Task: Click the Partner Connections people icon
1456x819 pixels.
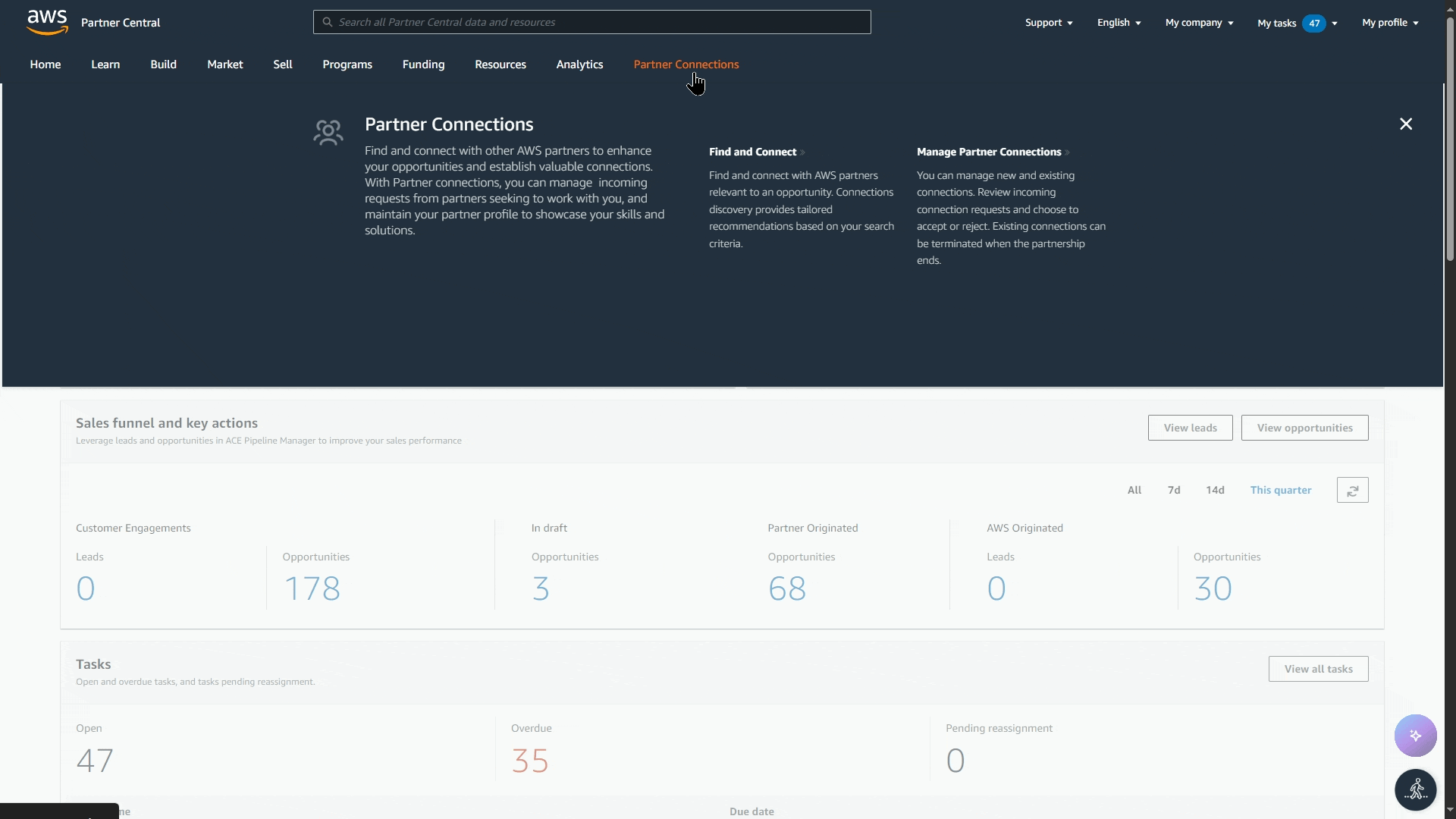Action: pos(328,133)
